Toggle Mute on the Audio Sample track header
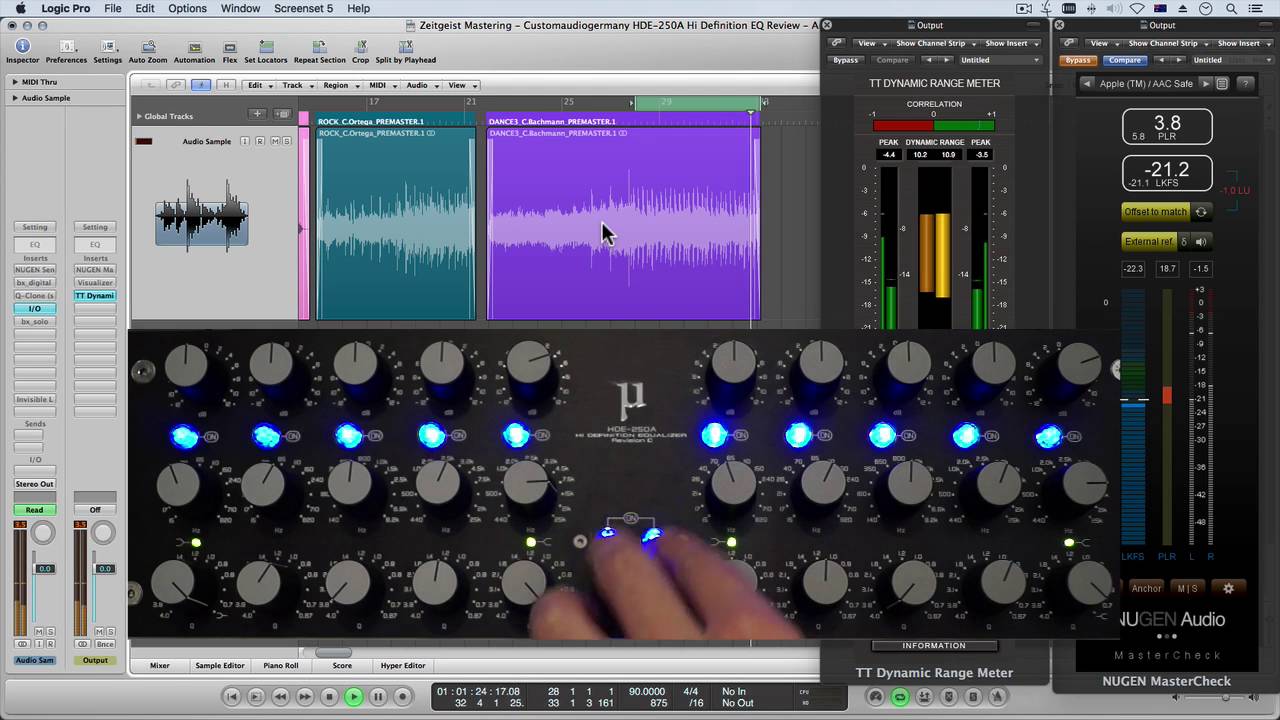 (x=277, y=141)
